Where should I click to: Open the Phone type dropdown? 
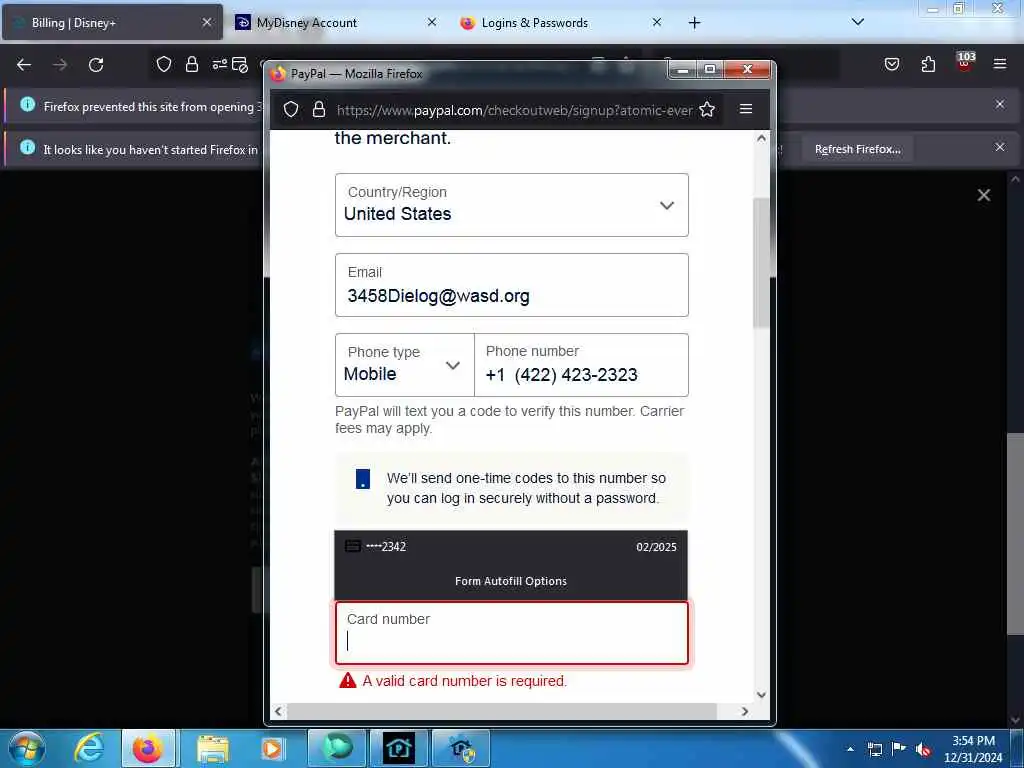coord(404,365)
